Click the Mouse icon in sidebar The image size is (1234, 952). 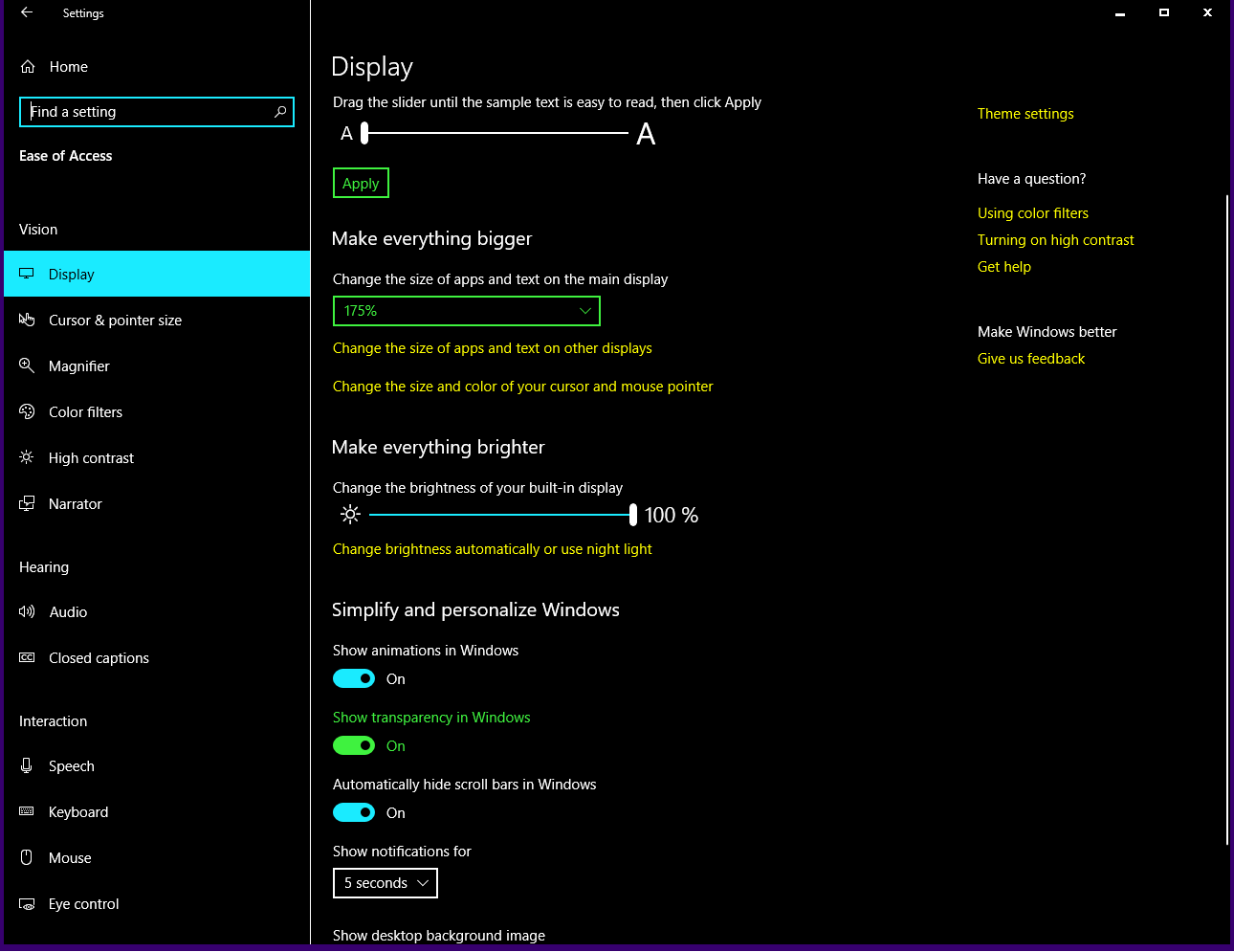(27, 857)
